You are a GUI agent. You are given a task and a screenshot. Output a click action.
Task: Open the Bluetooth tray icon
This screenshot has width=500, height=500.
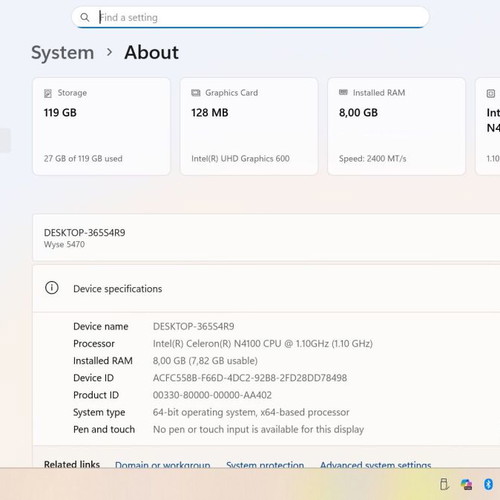point(488,484)
